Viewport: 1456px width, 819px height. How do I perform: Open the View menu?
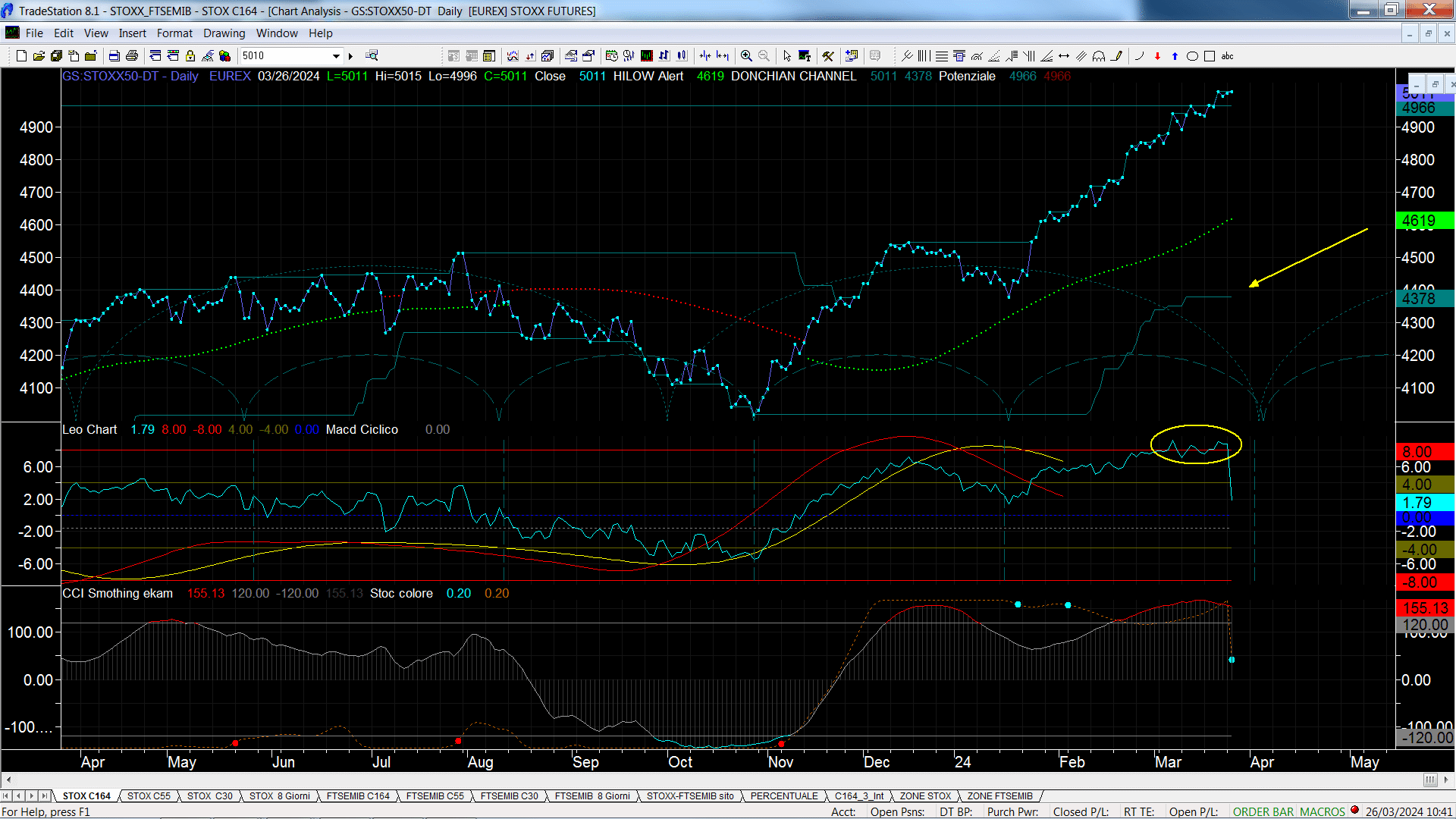click(96, 33)
